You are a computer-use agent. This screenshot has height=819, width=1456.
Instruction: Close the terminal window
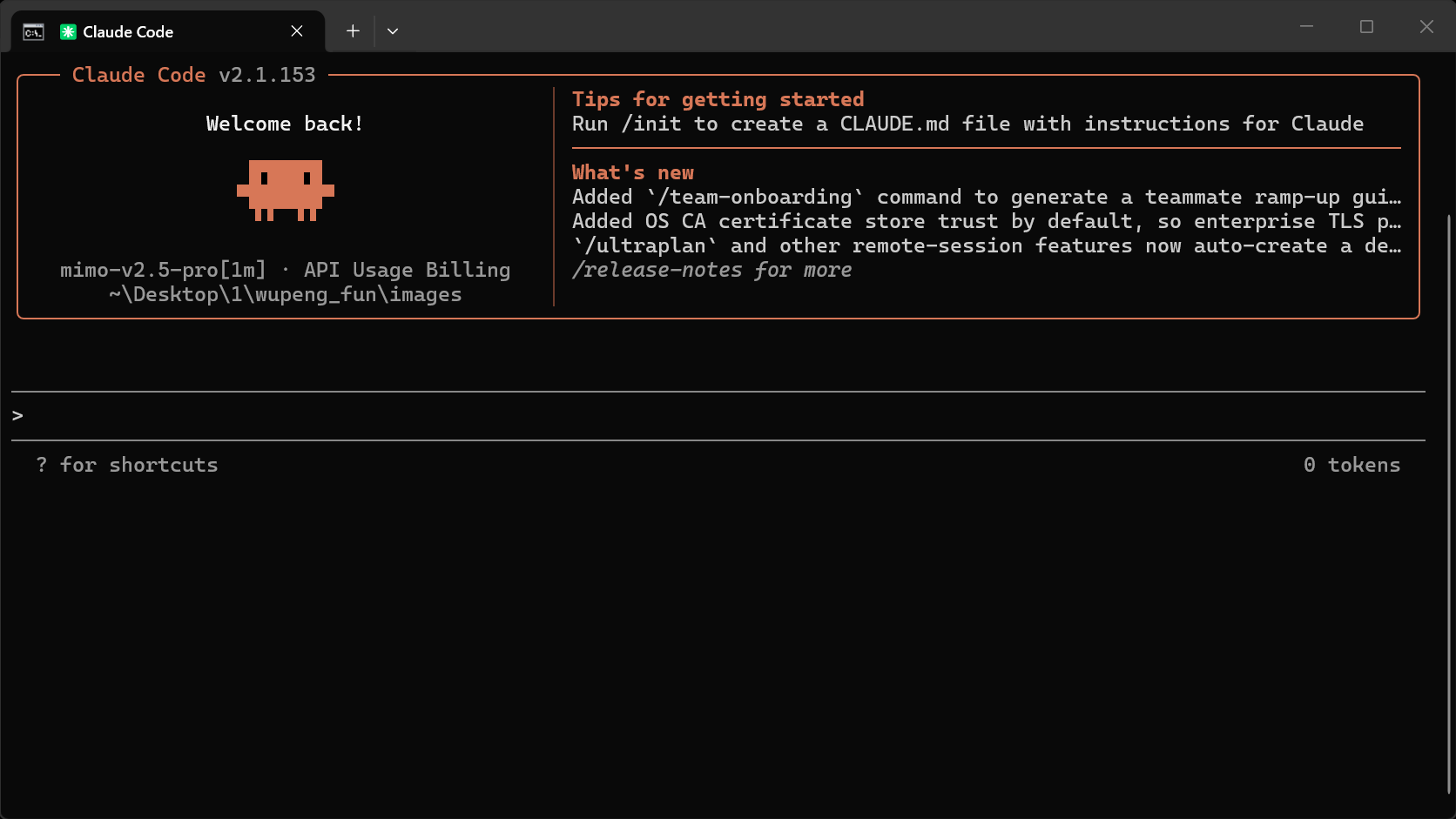1426,27
